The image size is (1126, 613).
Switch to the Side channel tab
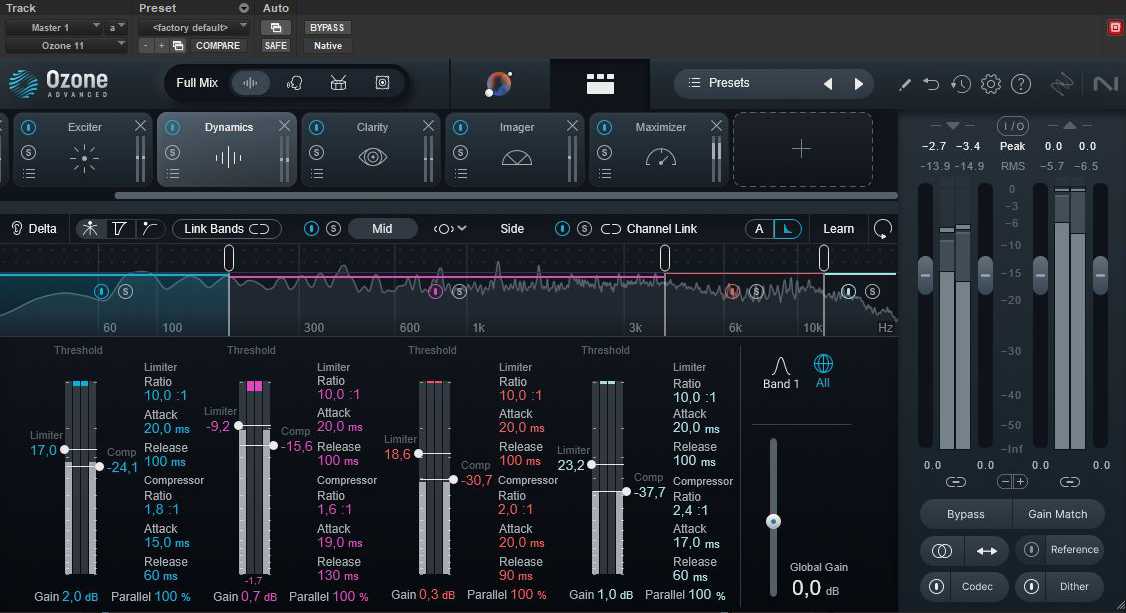(512, 228)
